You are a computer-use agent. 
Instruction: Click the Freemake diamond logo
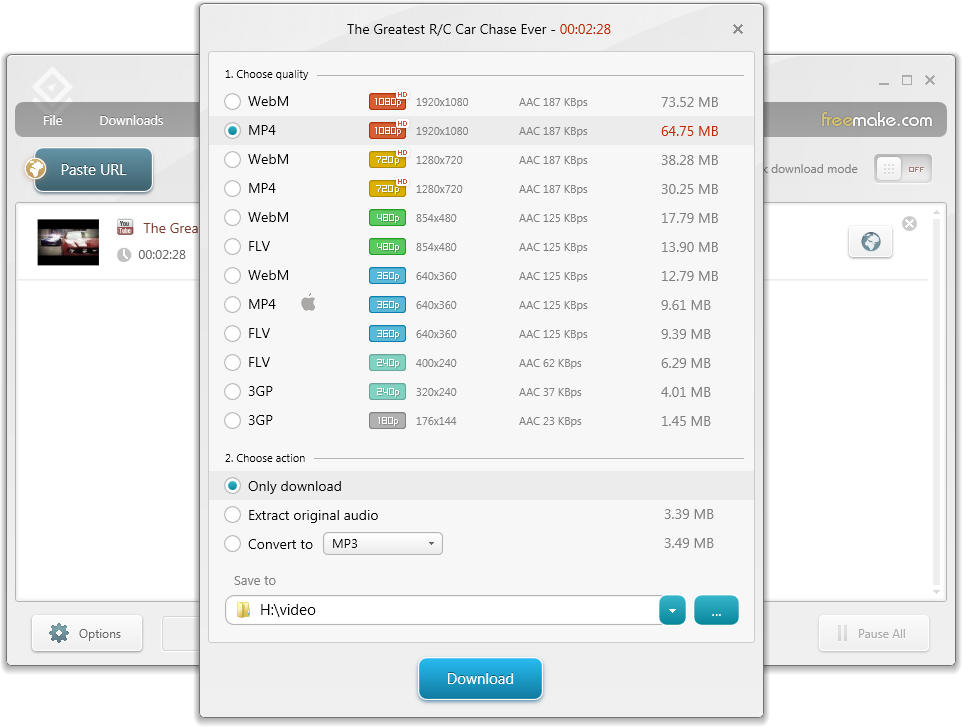point(52,87)
